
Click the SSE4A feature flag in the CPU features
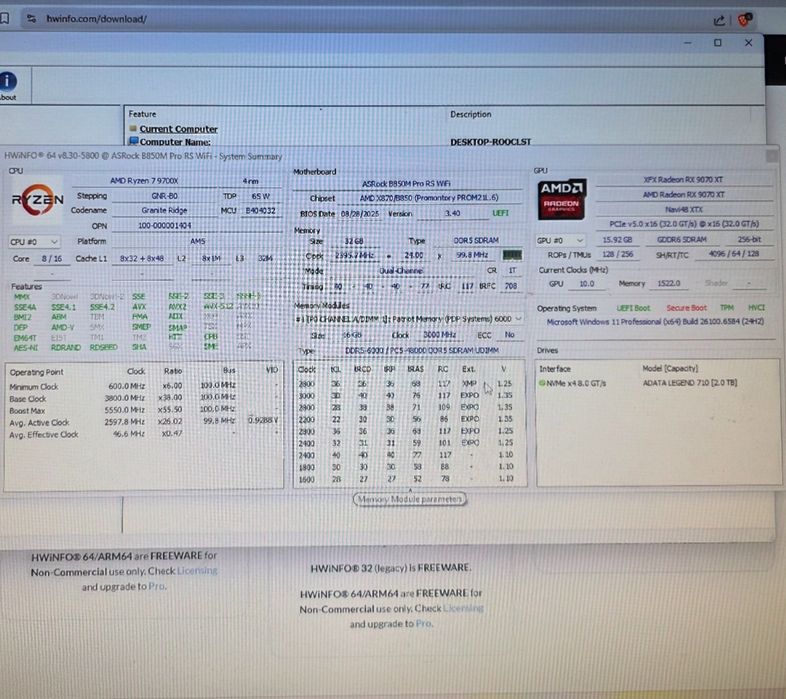point(25,307)
